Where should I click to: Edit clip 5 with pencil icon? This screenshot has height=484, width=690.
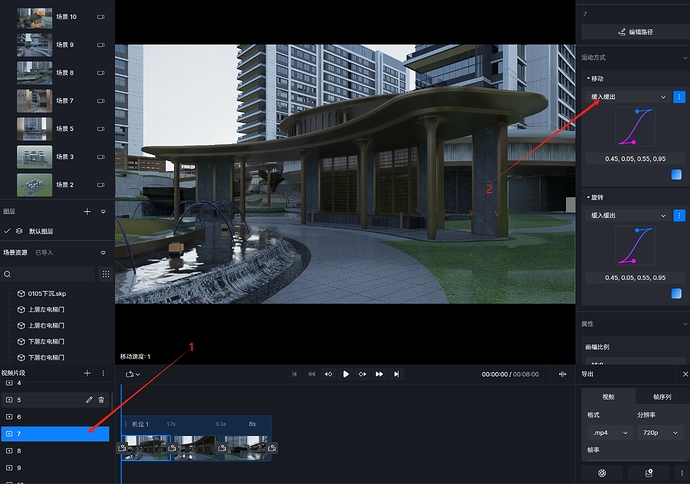tap(89, 400)
